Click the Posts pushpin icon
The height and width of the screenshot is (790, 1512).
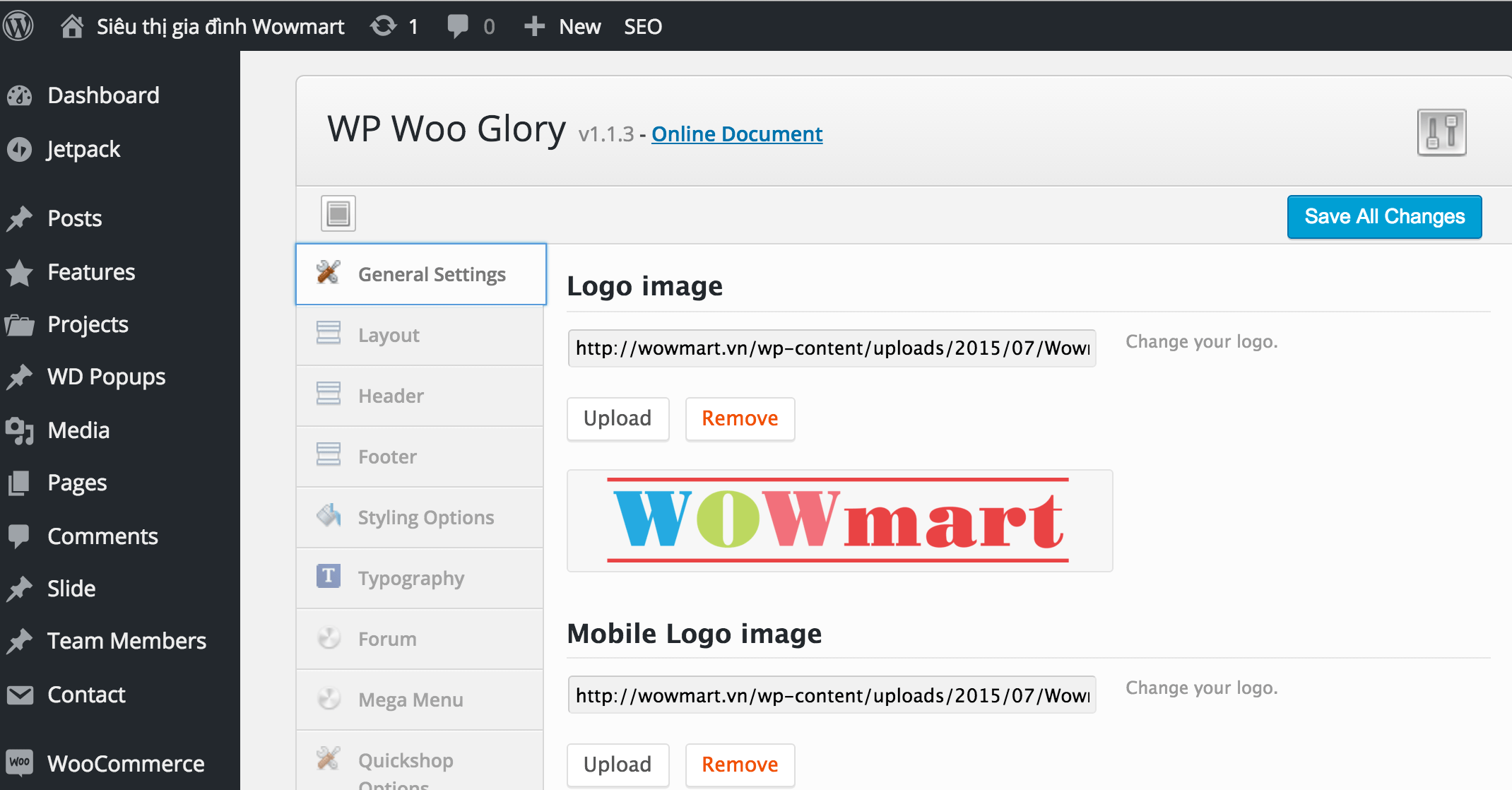coord(20,218)
